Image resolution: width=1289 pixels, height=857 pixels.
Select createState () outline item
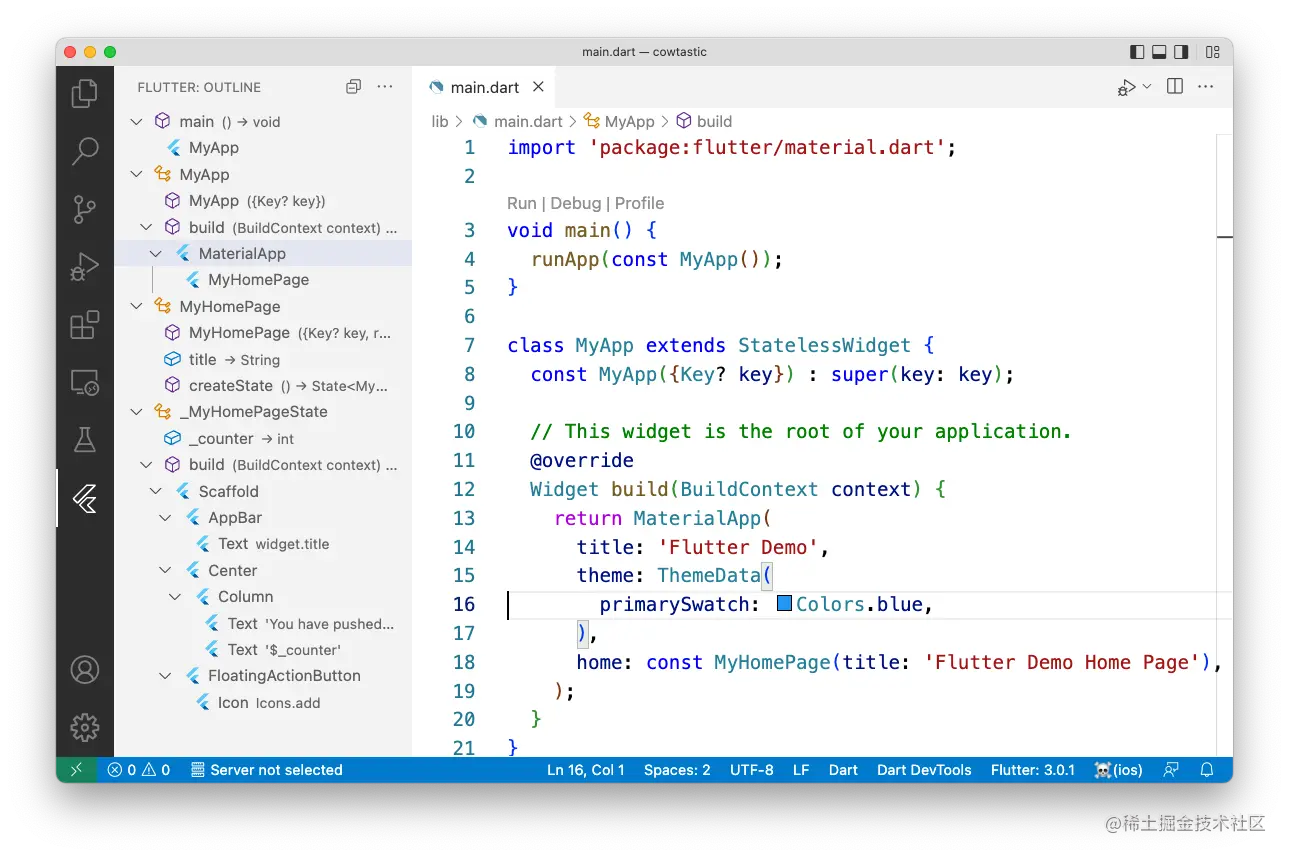288,385
